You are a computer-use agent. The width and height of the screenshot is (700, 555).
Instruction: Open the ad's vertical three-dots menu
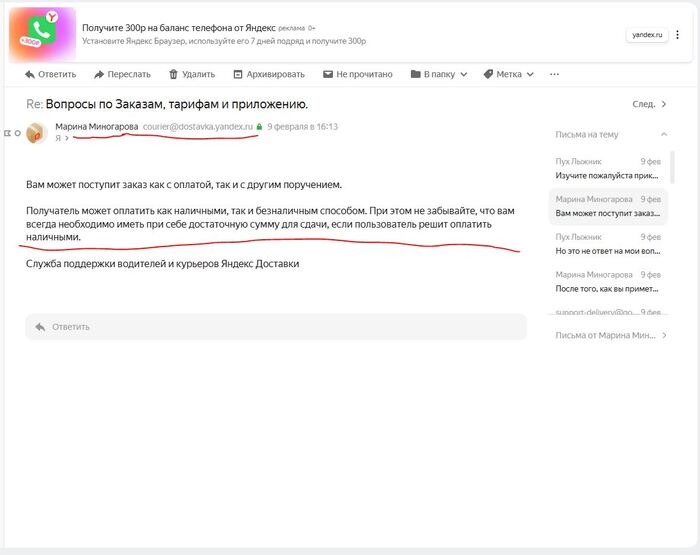[x=677, y=35]
